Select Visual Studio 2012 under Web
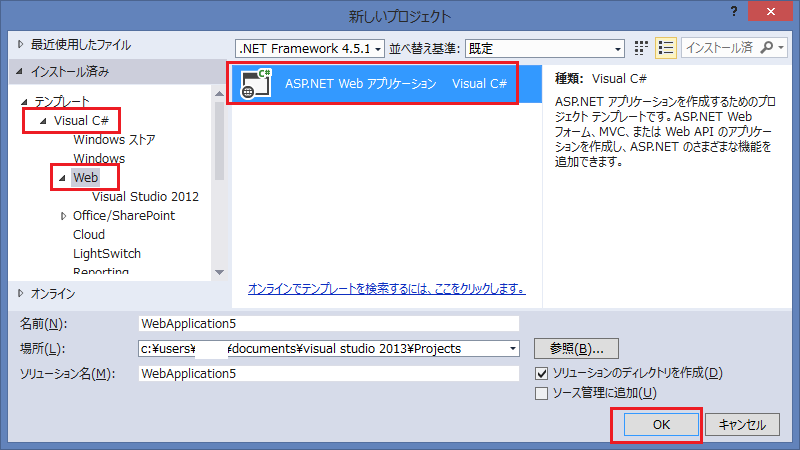This screenshot has width=800, height=450. tap(145, 196)
